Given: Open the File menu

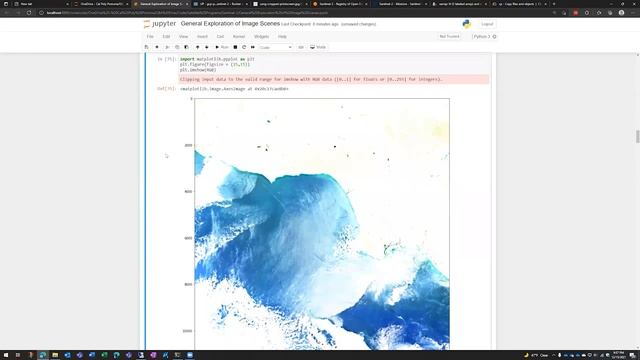Looking at the screenshot, I should point(150,37).
